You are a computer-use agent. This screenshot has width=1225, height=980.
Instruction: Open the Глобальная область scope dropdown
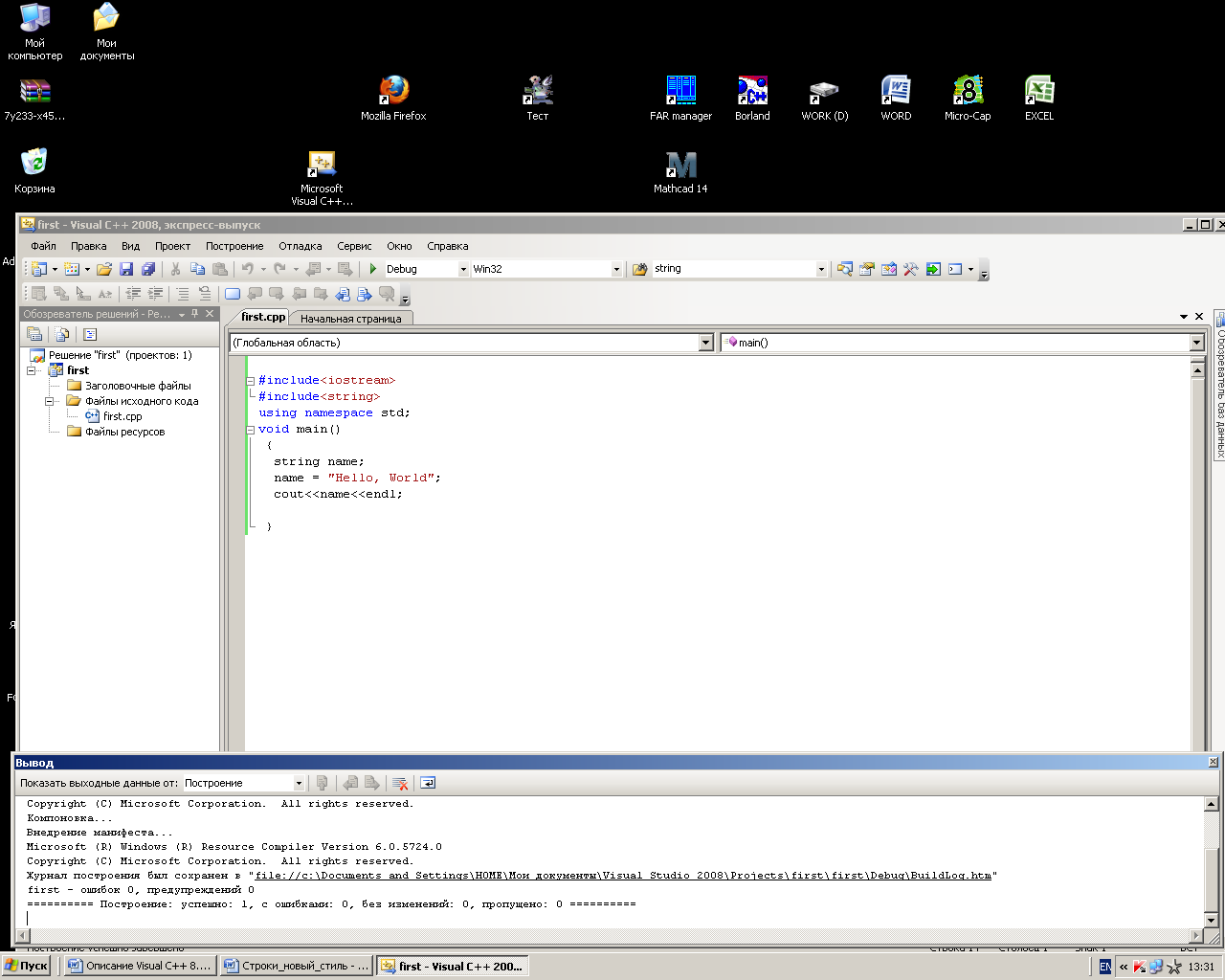click(x=706, y=343)
